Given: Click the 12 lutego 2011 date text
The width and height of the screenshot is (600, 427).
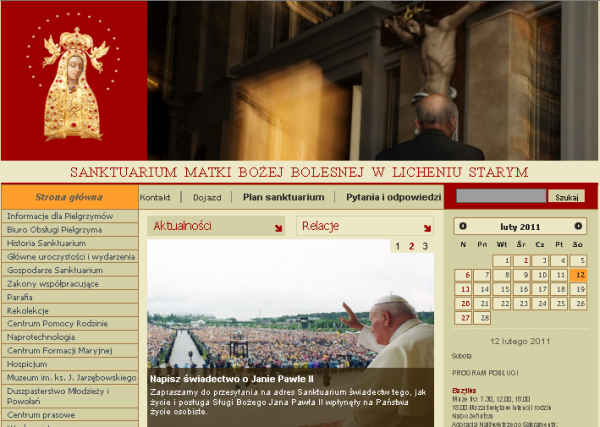Looking at the screenshot, I should (x=520, y=341).
